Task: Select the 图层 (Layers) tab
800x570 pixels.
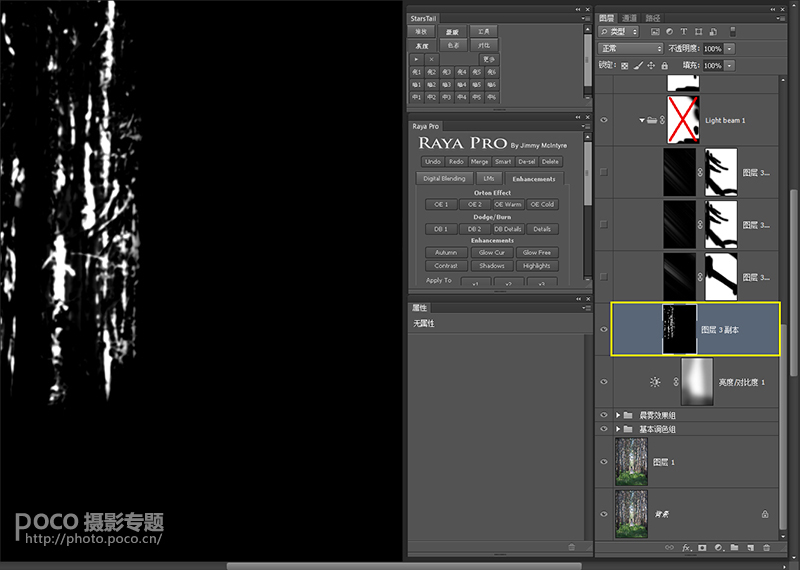Action: 607,18
